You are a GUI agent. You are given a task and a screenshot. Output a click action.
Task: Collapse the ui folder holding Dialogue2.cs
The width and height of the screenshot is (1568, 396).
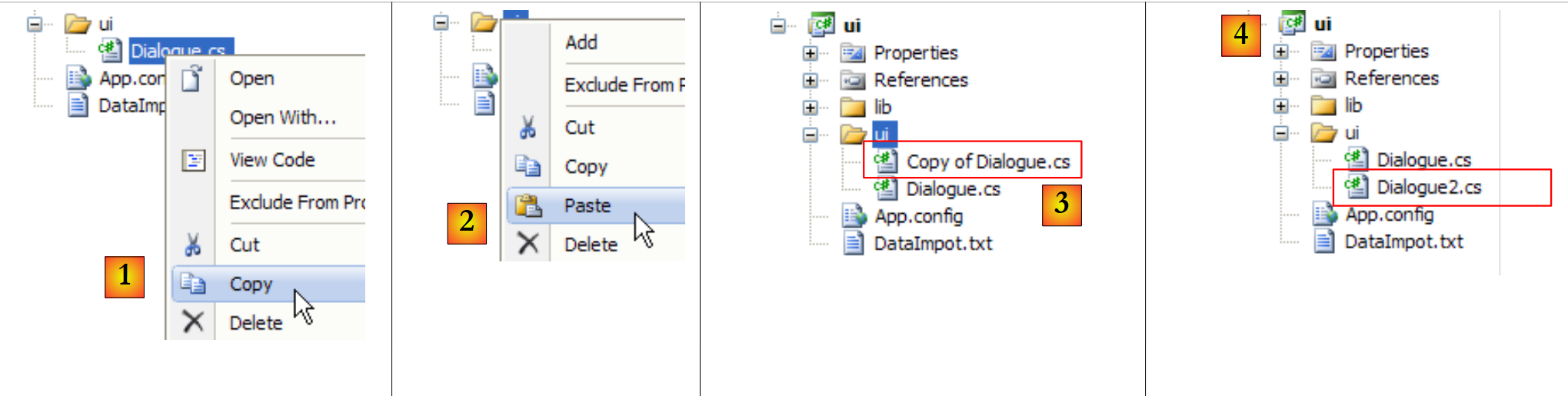coord(1280,133)
